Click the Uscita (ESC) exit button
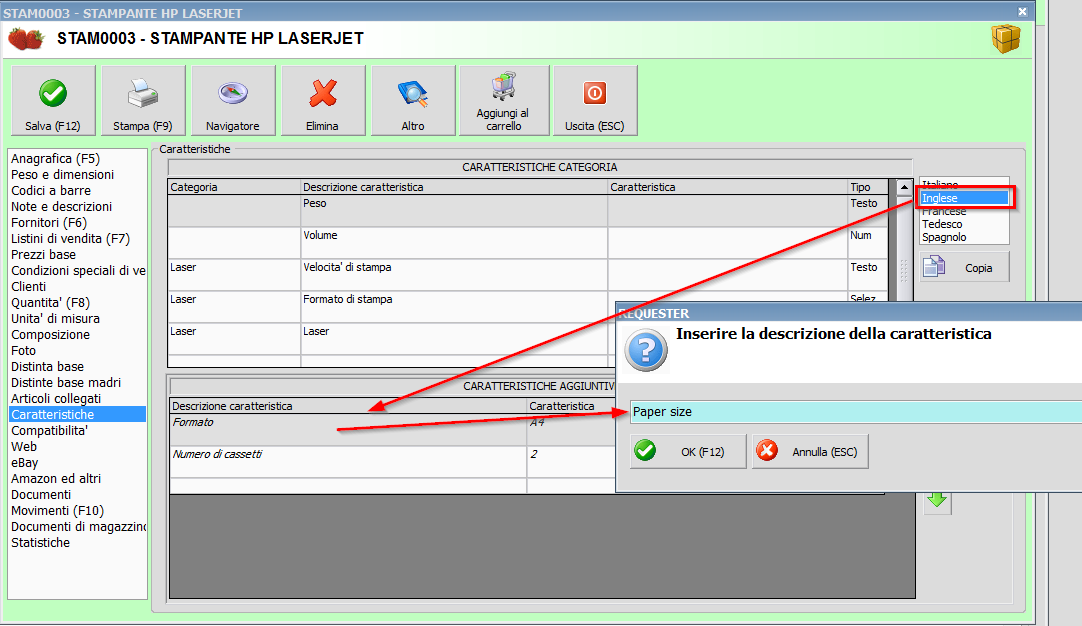This screenshot has height=626, width=1082. (595, 101)
